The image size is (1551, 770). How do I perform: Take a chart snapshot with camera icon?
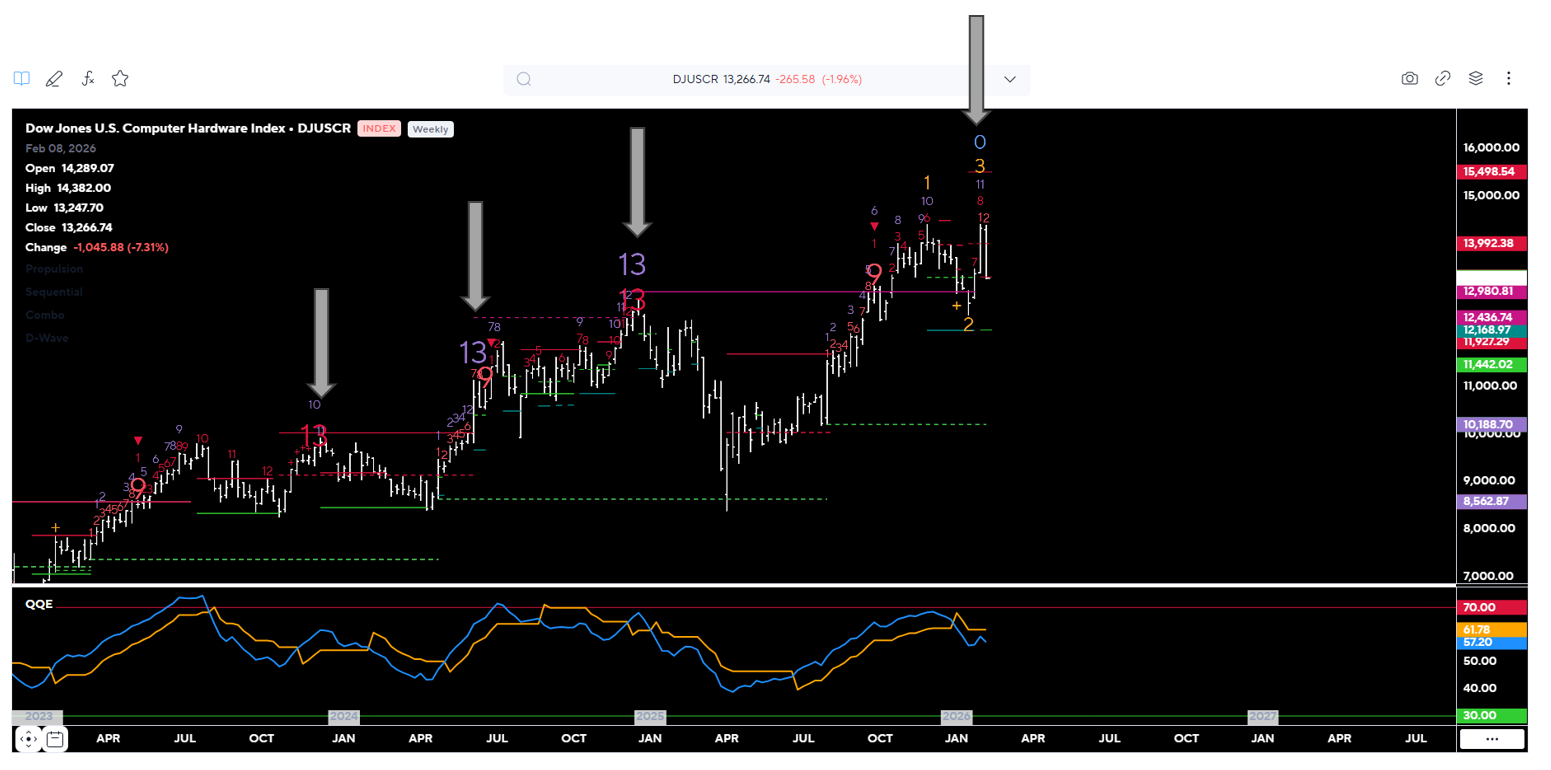(x=1409, y=78)
